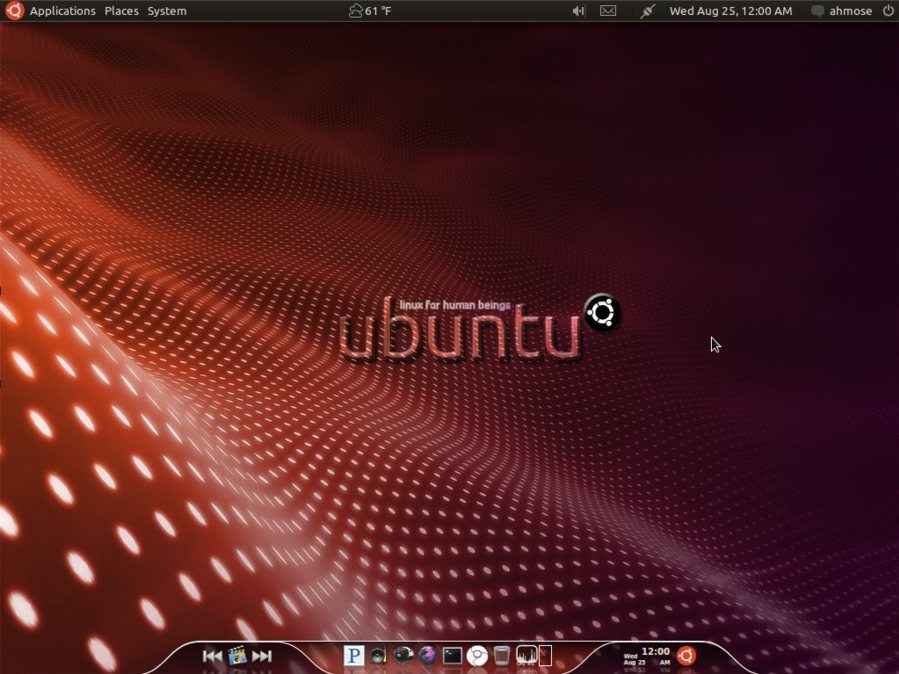This screenshot has width=899, height=674.
Task: Click the Ubuntu logo in top panel
Action: coord(14,10)
